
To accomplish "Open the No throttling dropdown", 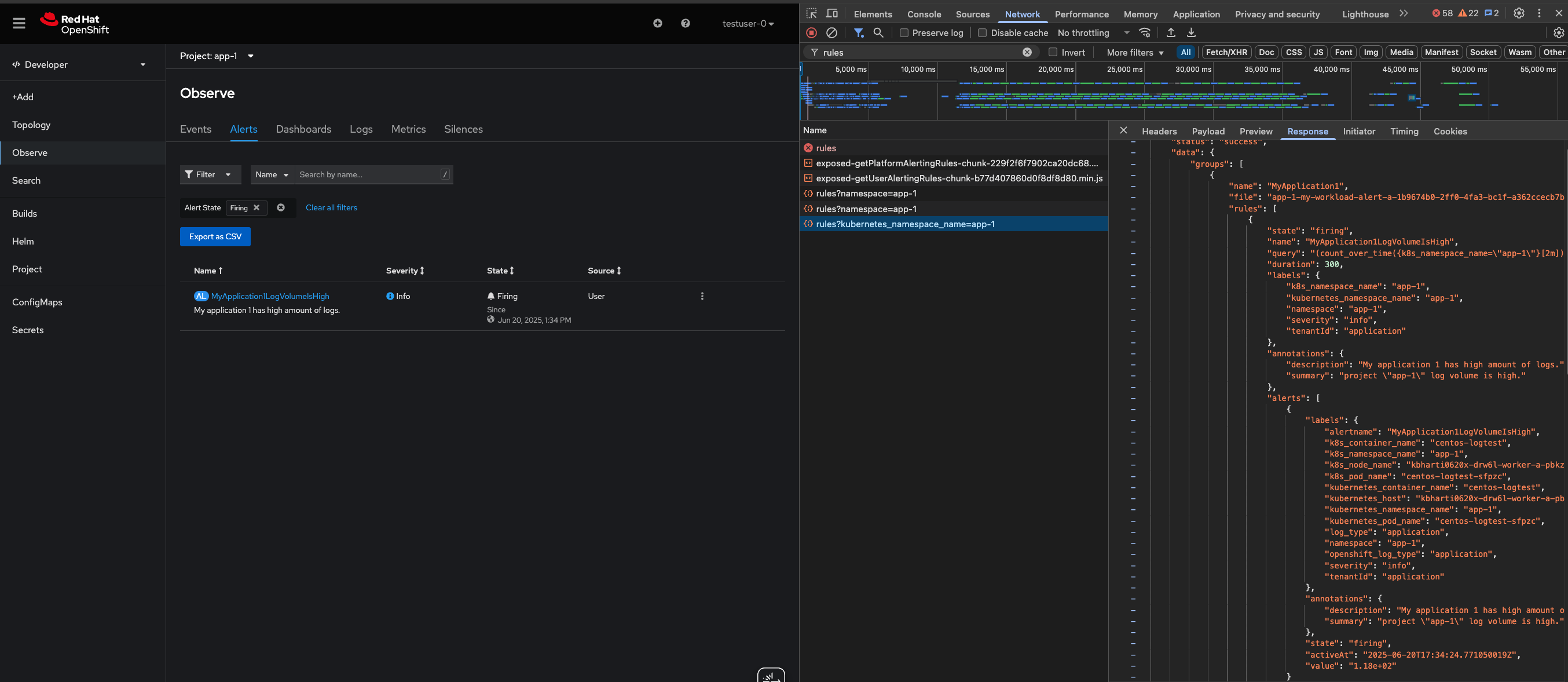I will 1093,33.
